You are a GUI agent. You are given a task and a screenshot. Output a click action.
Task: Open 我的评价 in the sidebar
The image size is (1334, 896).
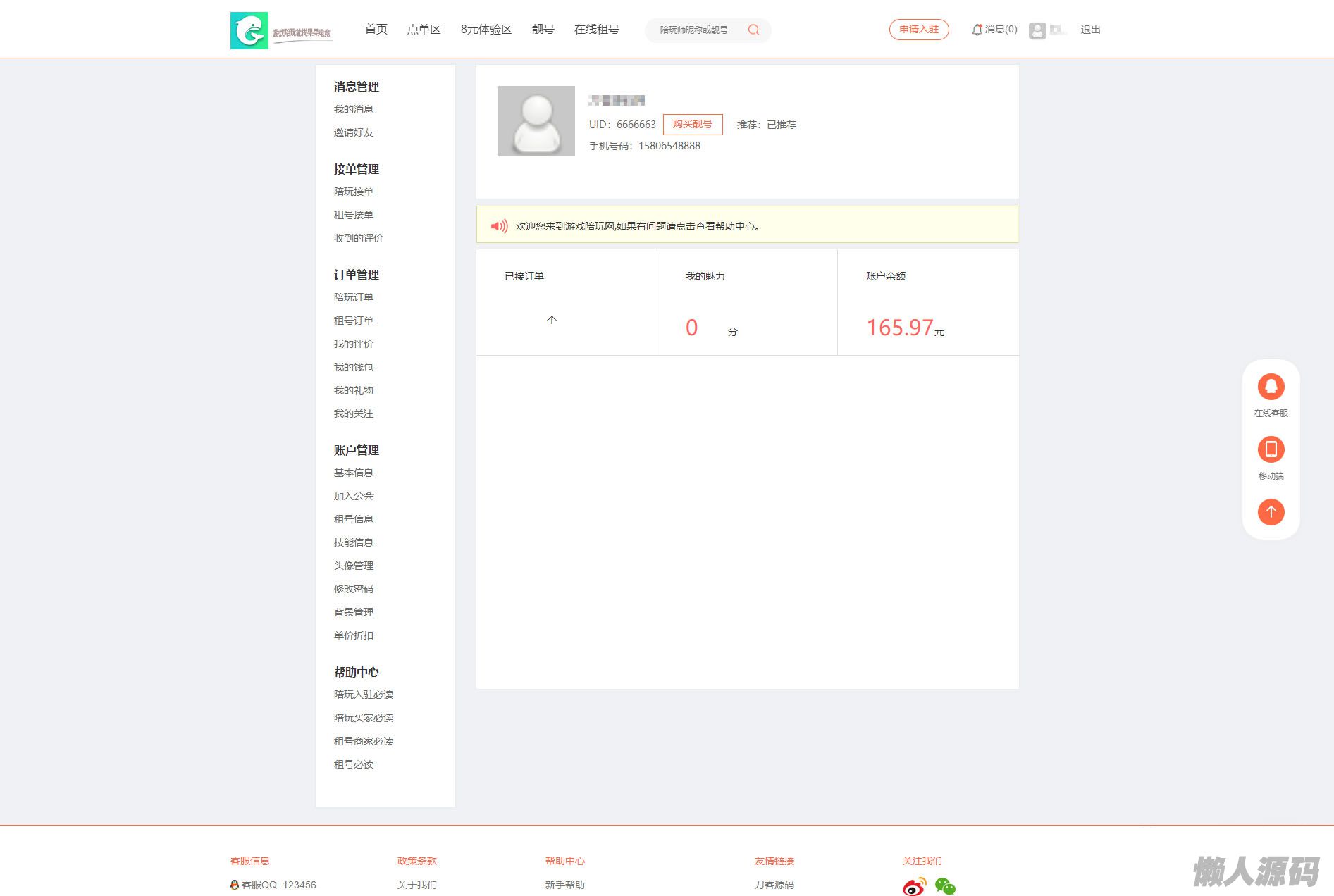354,344
